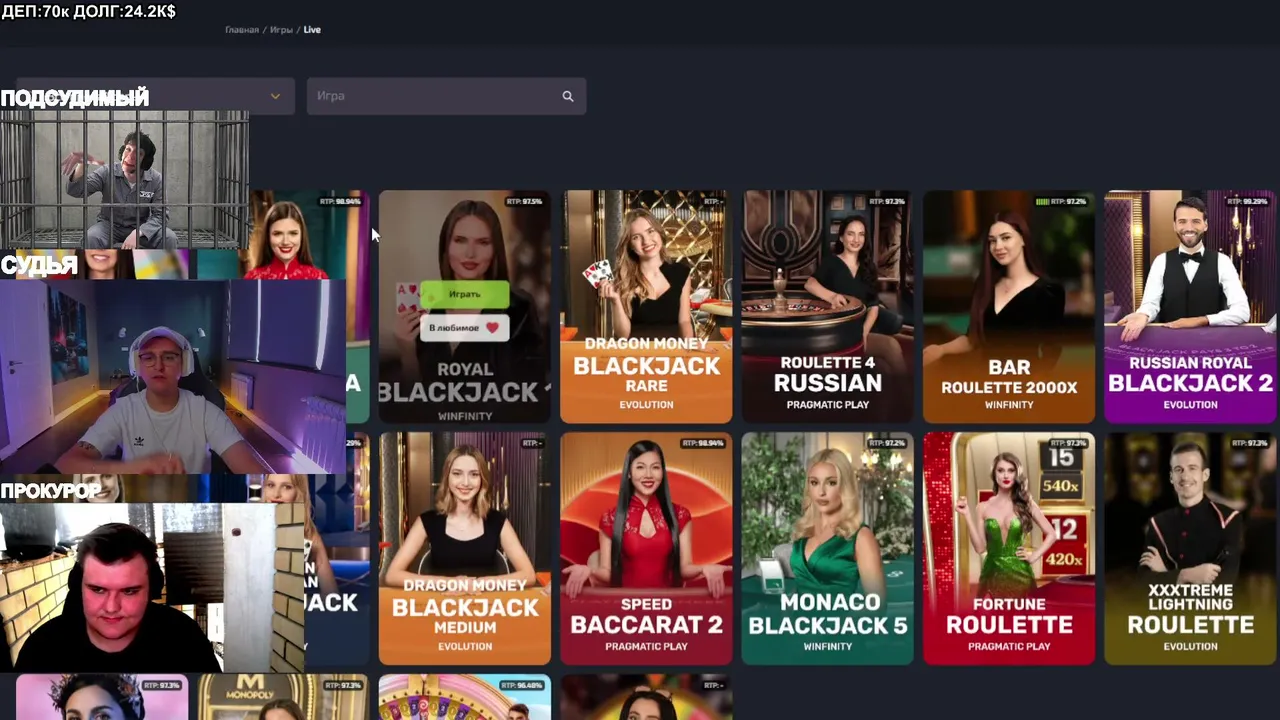Add Royal Blackjack via В любимое button
Screen dimensions: 1280x720
[465, 328]
